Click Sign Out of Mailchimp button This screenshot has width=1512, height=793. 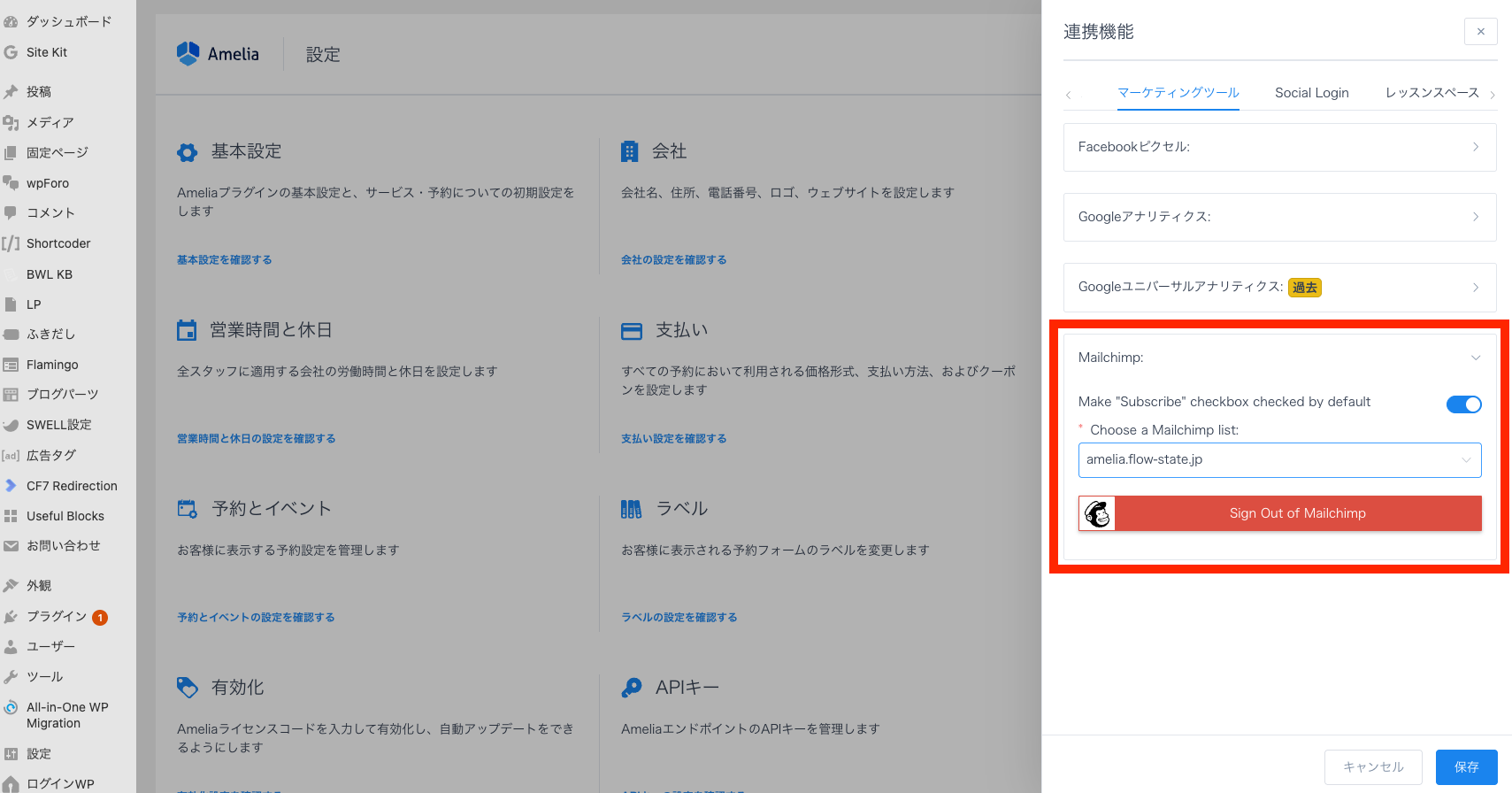point(1297,513)
